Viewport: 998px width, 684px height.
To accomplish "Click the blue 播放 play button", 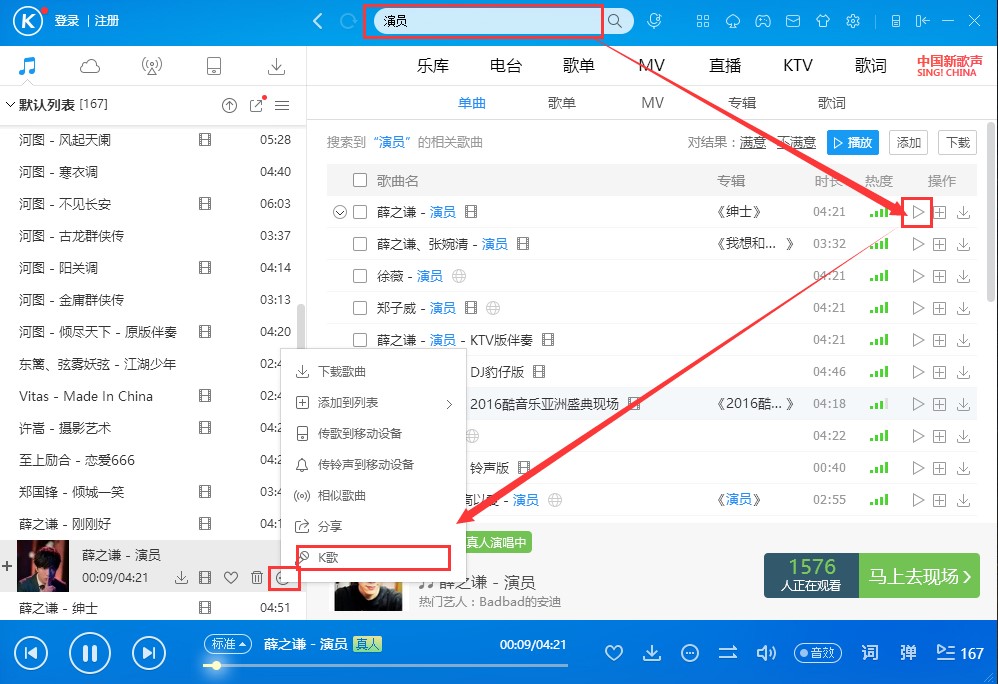I will [852, 142].
